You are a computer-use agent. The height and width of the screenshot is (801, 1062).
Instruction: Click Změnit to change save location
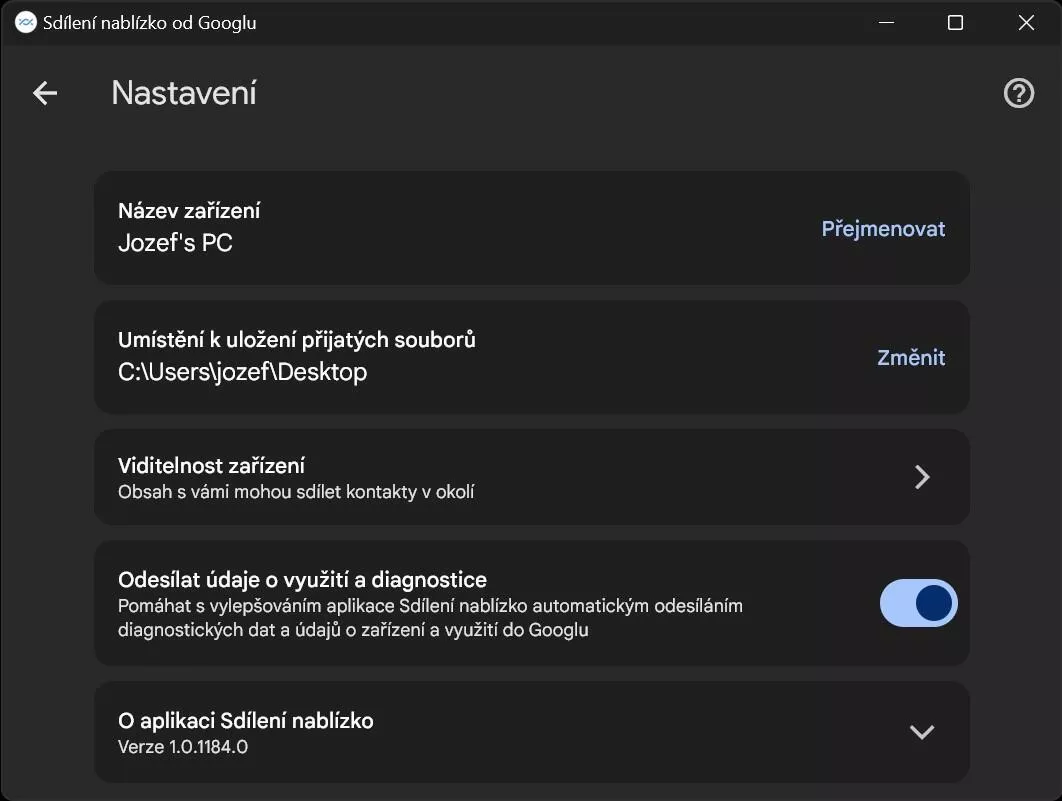click(911, 358)
